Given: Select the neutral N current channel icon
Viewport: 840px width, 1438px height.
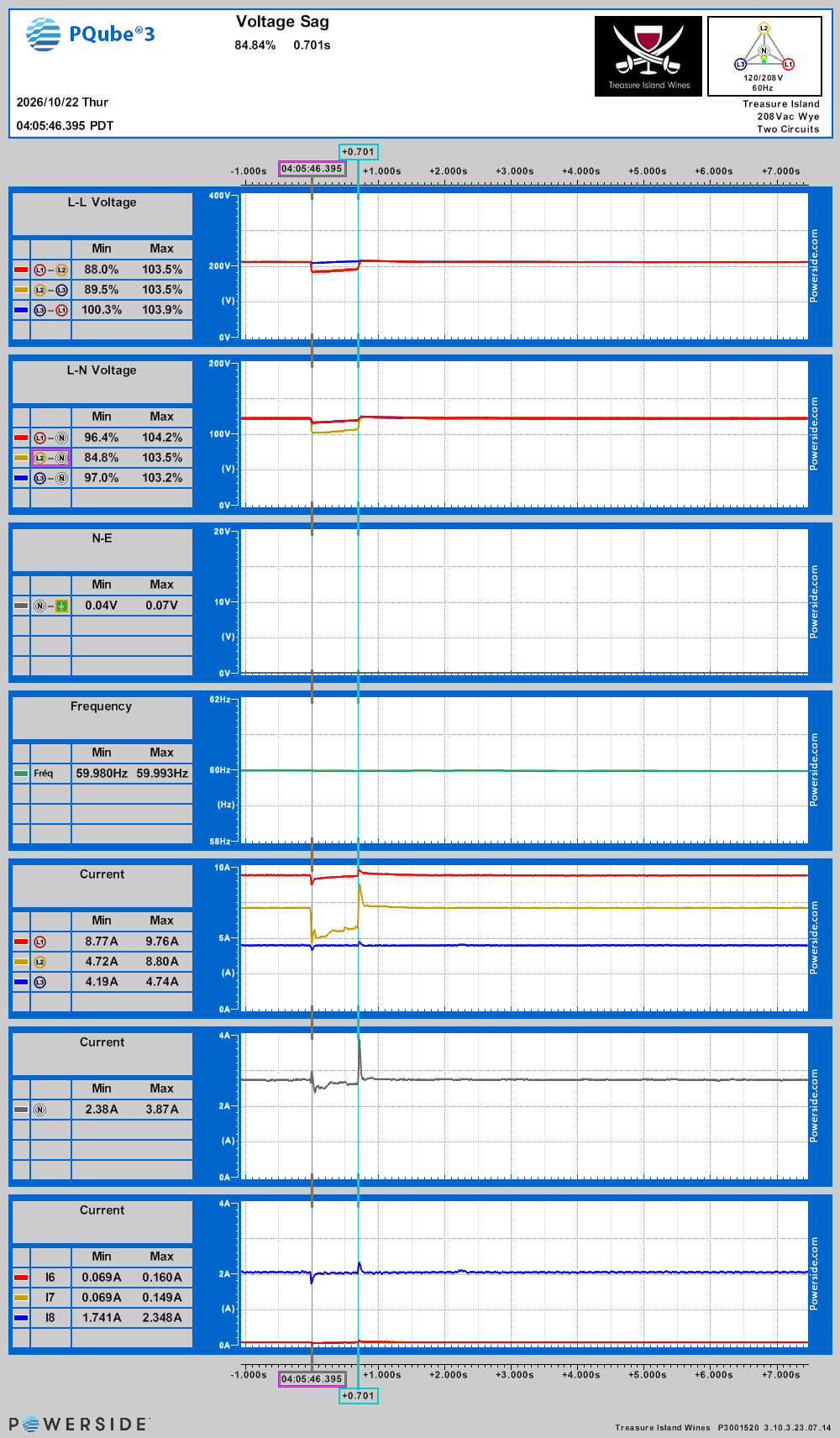Looking at the screenshot, I should [x=39, y=1110].
